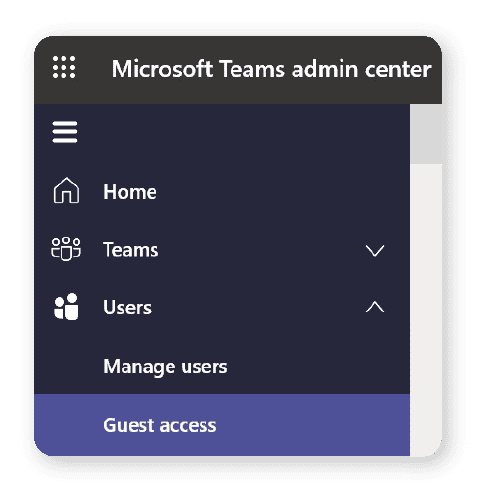The image size is (481, 494).
Task: Select the Users navigation item
Action: [222, 307]
